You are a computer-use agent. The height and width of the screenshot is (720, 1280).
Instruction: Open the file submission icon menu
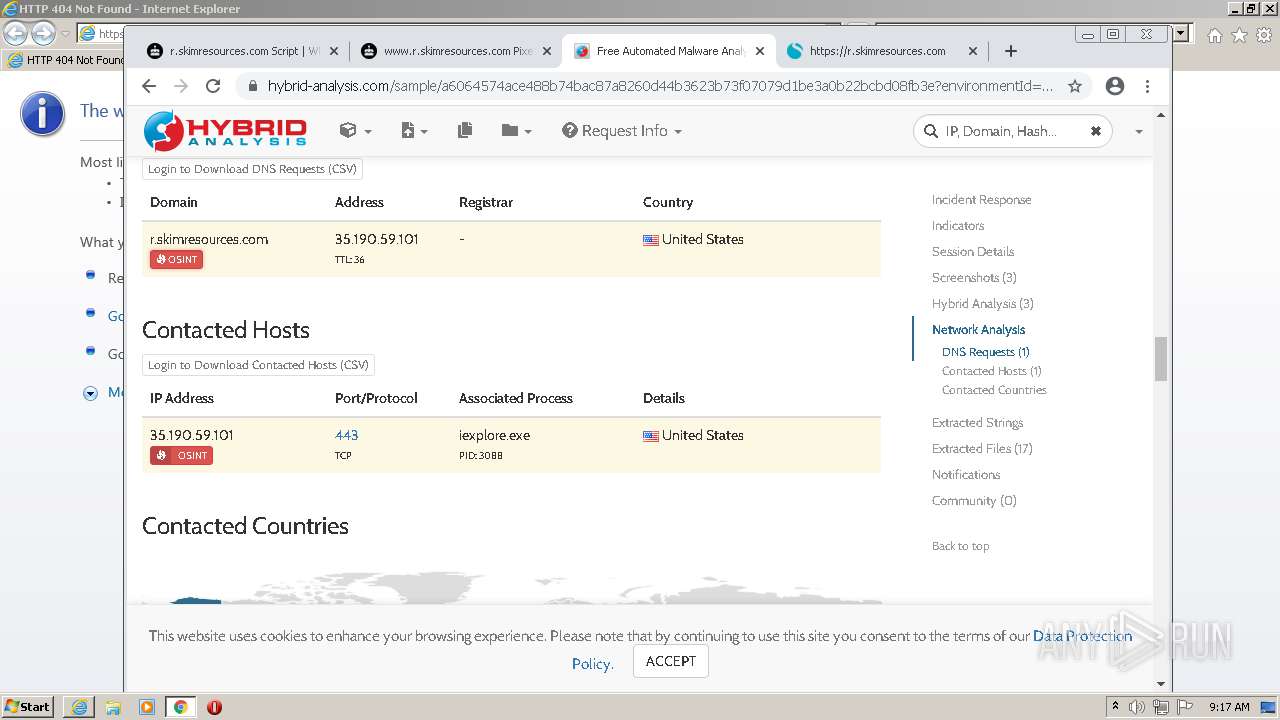[414, 131]
